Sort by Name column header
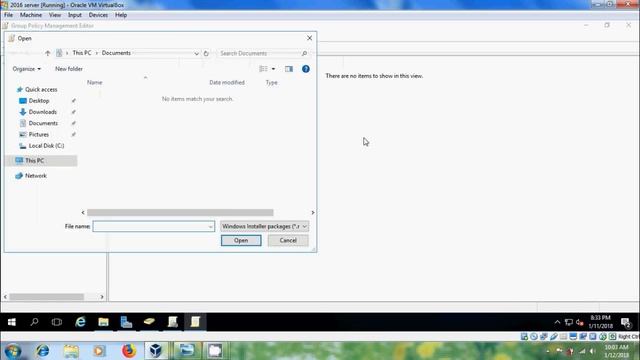The height and width of the screenshot is (360, 640). click(95, 82)
